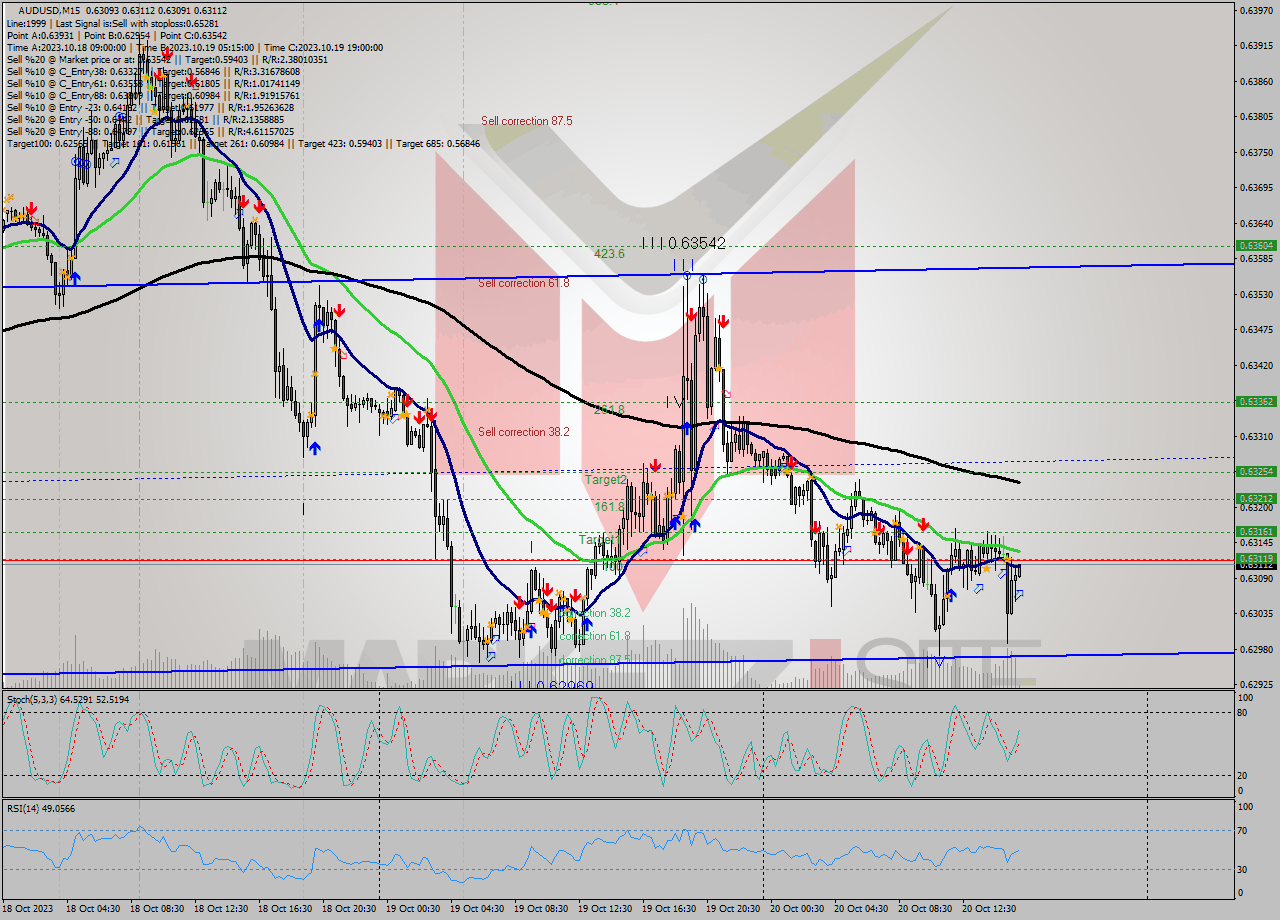Click the 0.62925 price axis value
Image resolution: width=1280 pixels, height=920 pixels.
coord(1256,684)
